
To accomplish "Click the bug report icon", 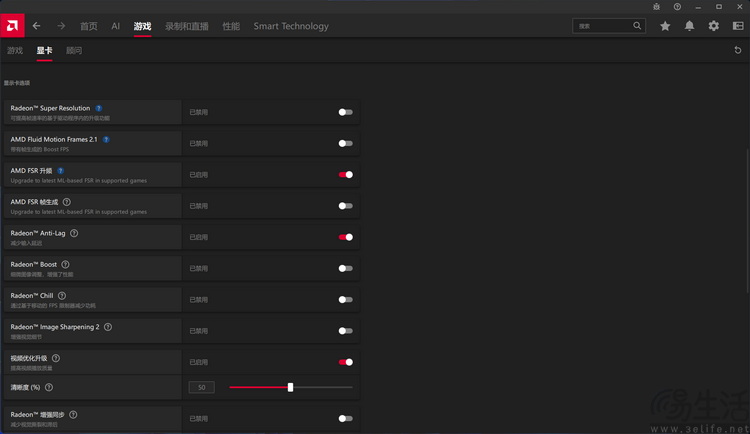I will [656, 7].
